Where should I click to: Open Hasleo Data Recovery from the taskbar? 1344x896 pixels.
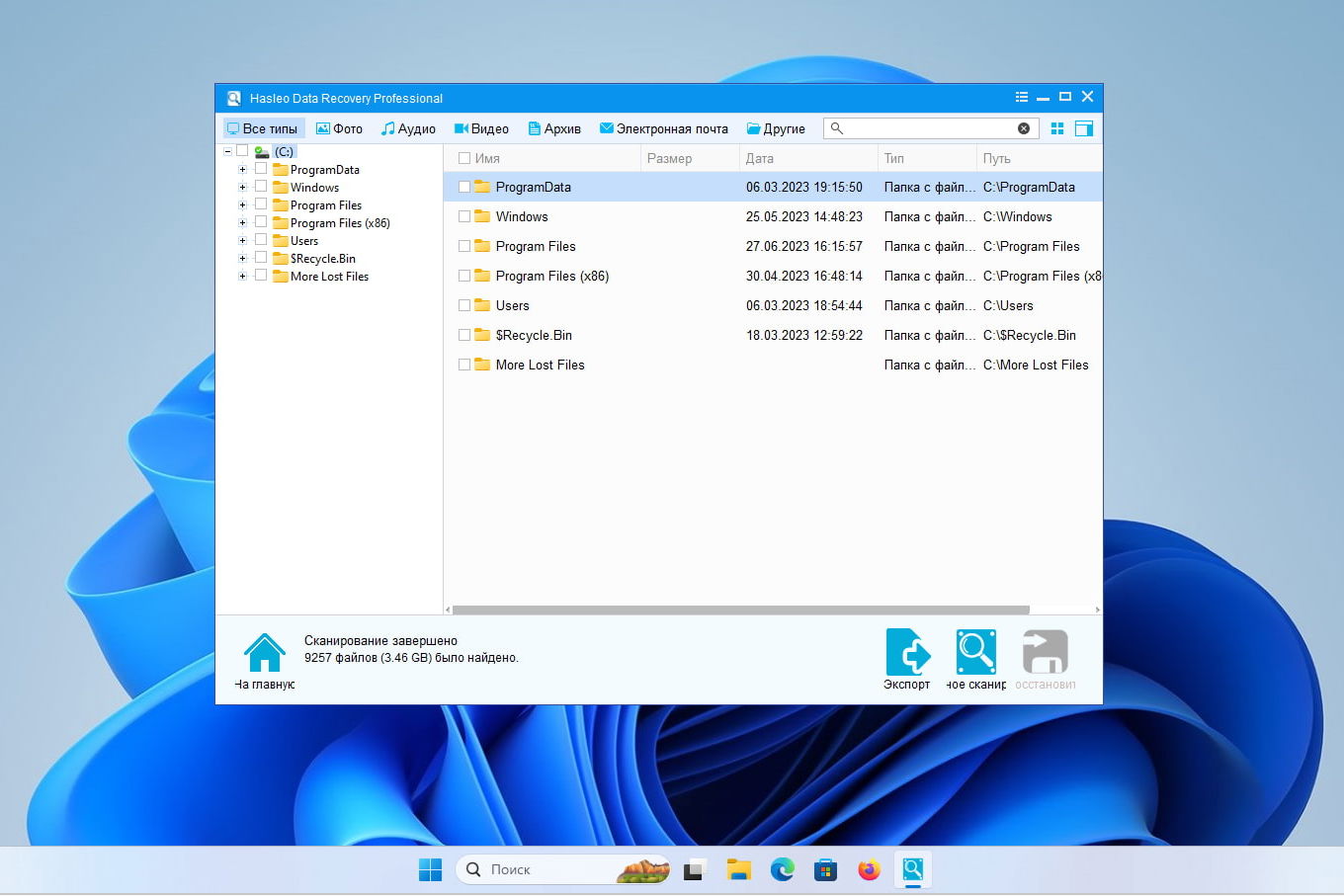pos(912,869)
